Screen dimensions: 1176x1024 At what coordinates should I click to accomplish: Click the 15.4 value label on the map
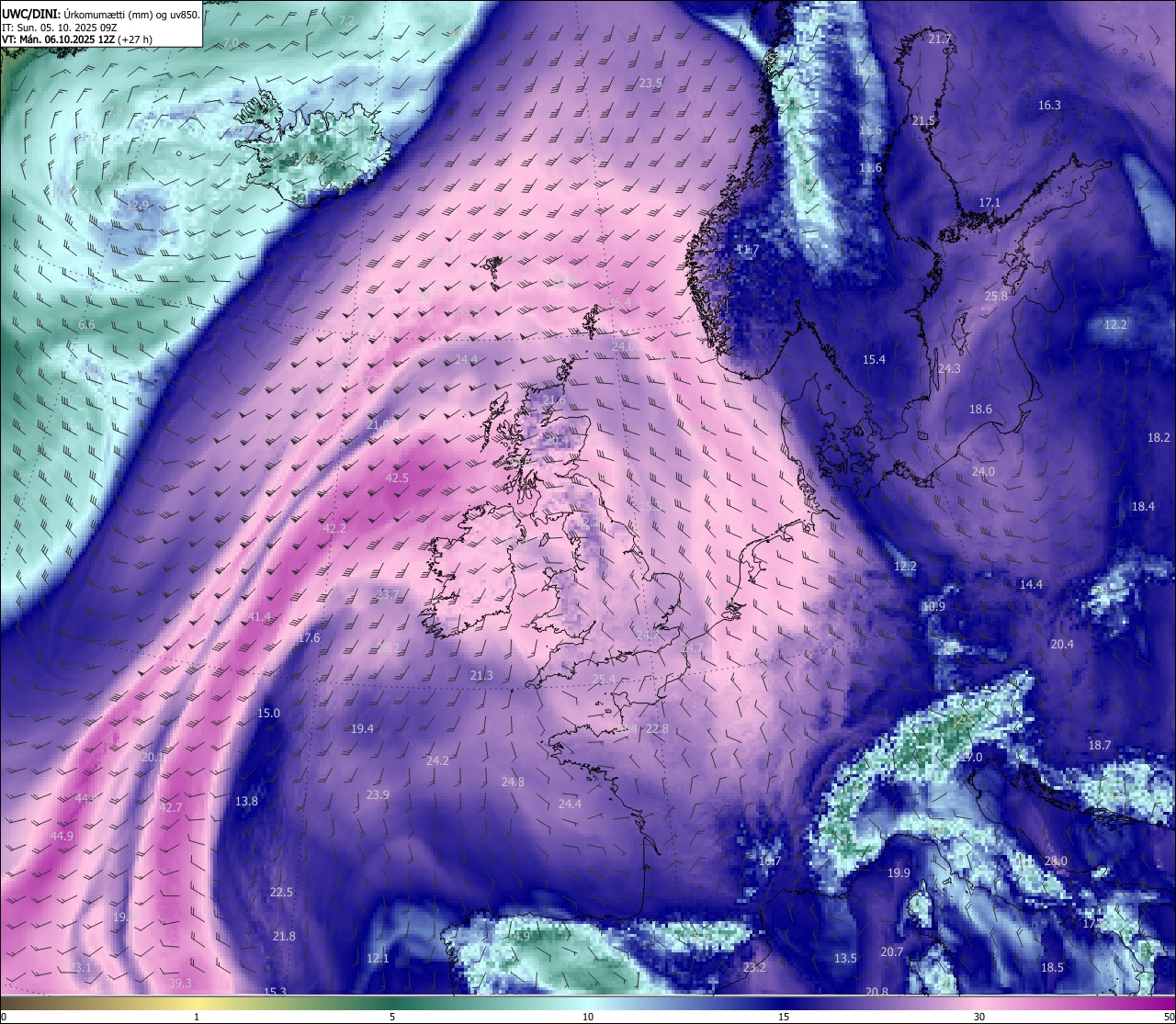(874, 359)
